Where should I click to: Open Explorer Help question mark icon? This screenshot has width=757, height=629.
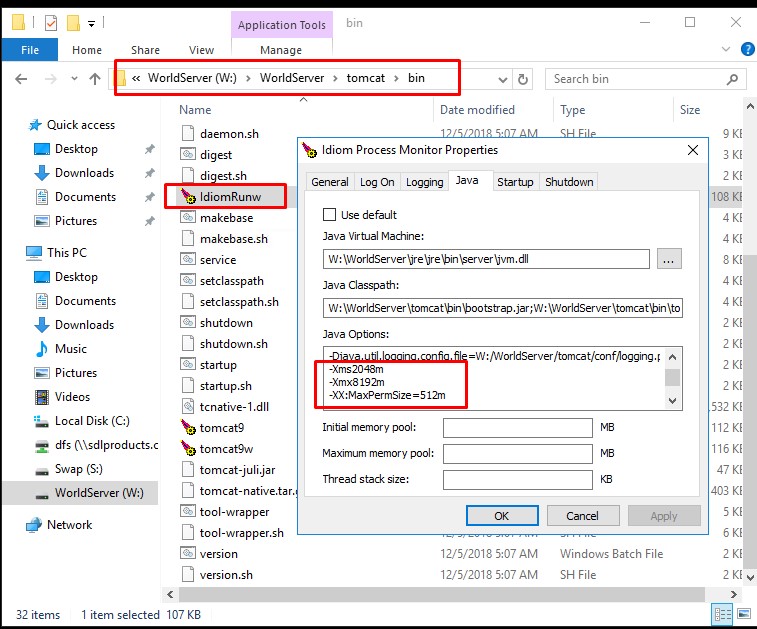pos(747,49)
